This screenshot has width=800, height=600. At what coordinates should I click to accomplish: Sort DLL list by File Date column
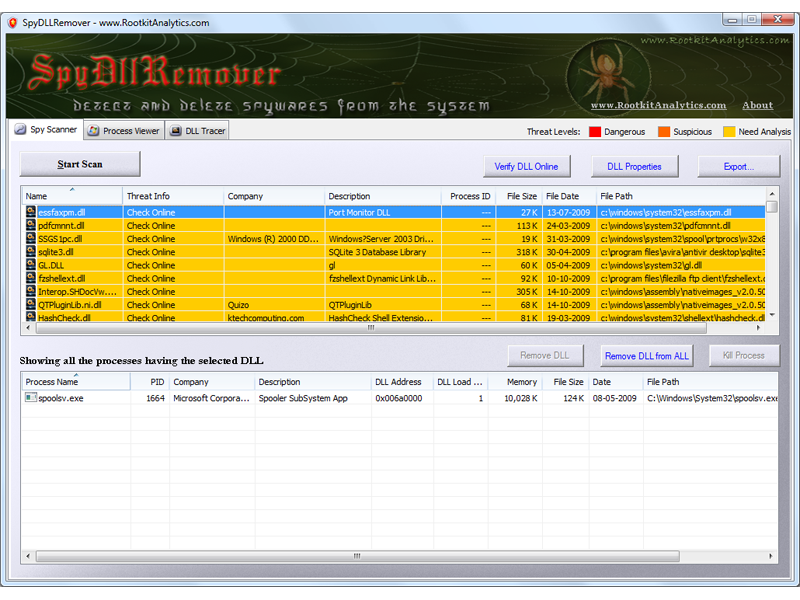click(569, 196)
